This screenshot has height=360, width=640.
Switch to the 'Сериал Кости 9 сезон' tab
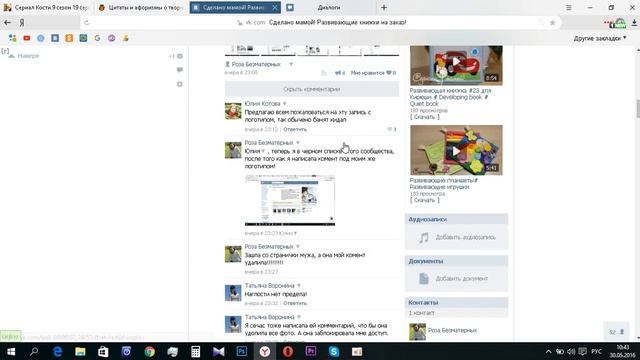coord(47,7)
